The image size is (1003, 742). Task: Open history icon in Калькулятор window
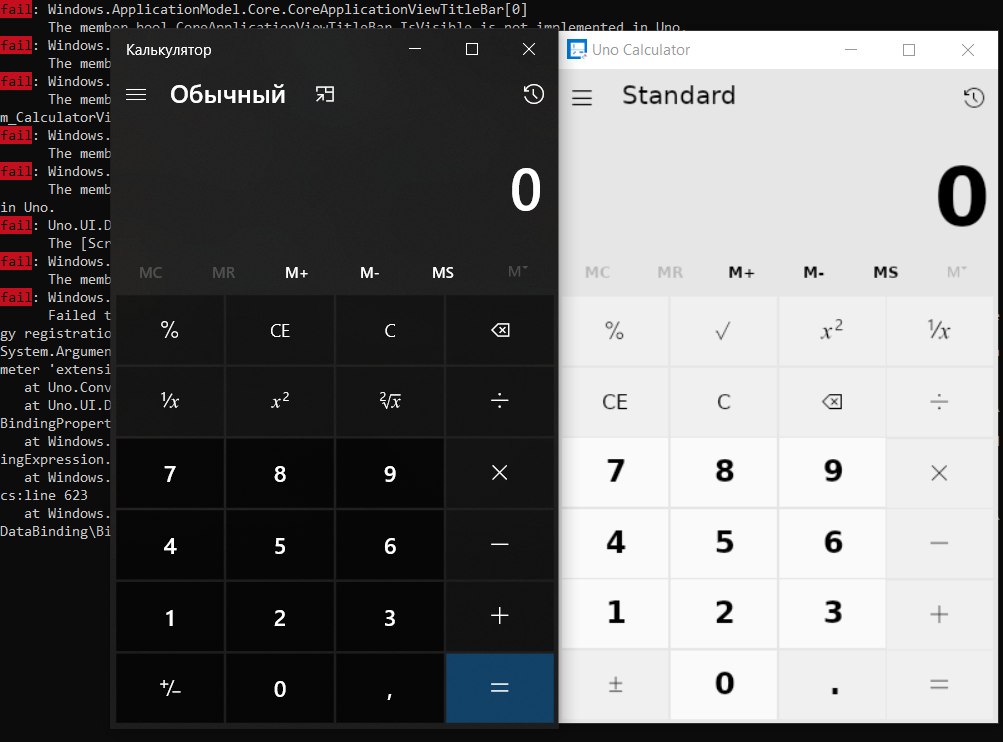click(x=533, y=95)
